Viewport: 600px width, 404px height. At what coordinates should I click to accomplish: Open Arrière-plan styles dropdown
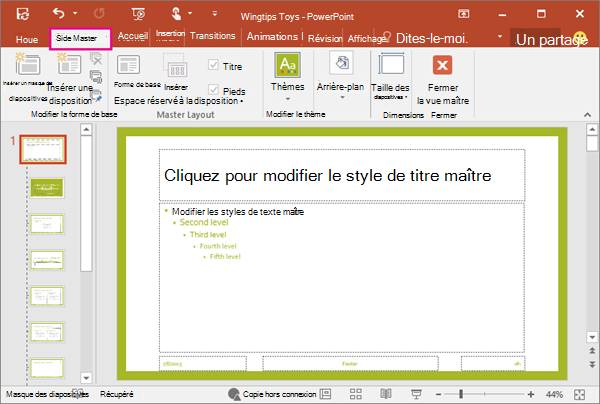pyautogui.click(x=340, y=75)
